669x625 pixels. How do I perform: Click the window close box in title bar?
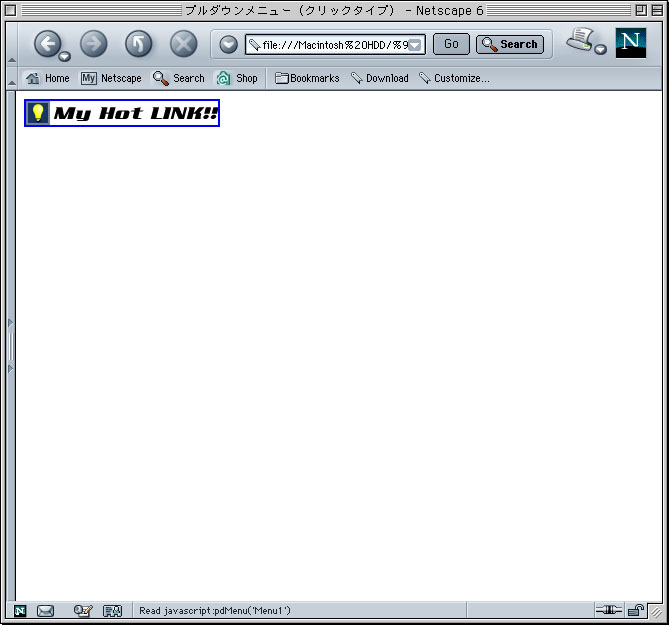pos(11,10)
